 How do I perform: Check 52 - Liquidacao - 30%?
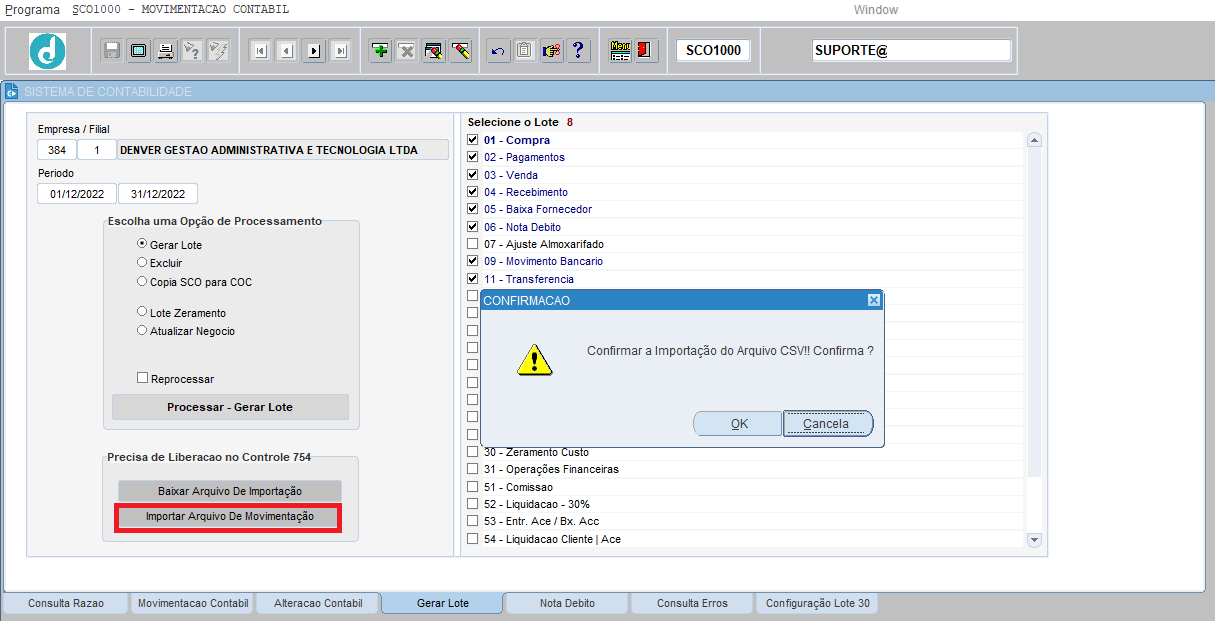tap(473, 504)
